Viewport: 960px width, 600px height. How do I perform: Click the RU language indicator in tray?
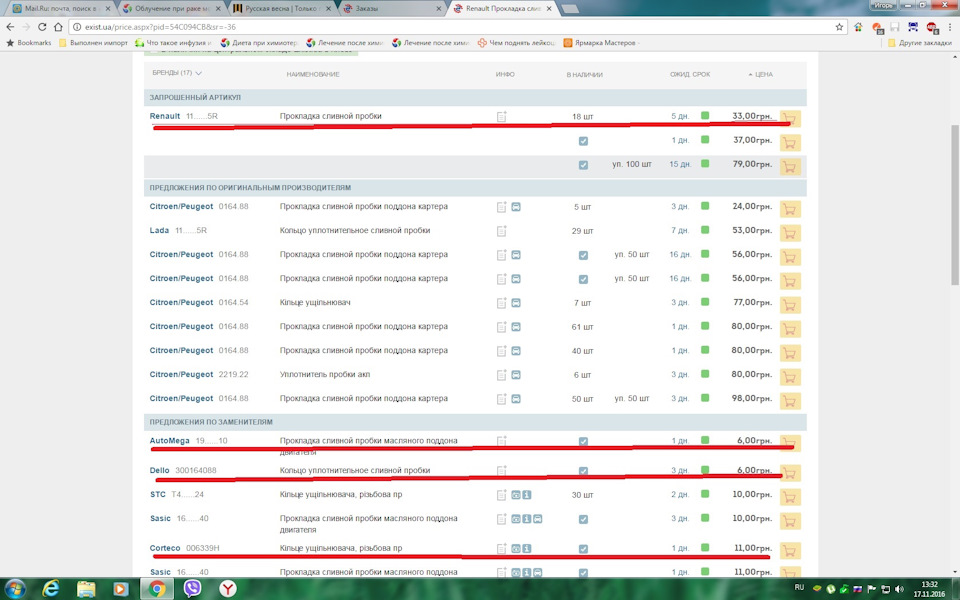click(799, 587)
